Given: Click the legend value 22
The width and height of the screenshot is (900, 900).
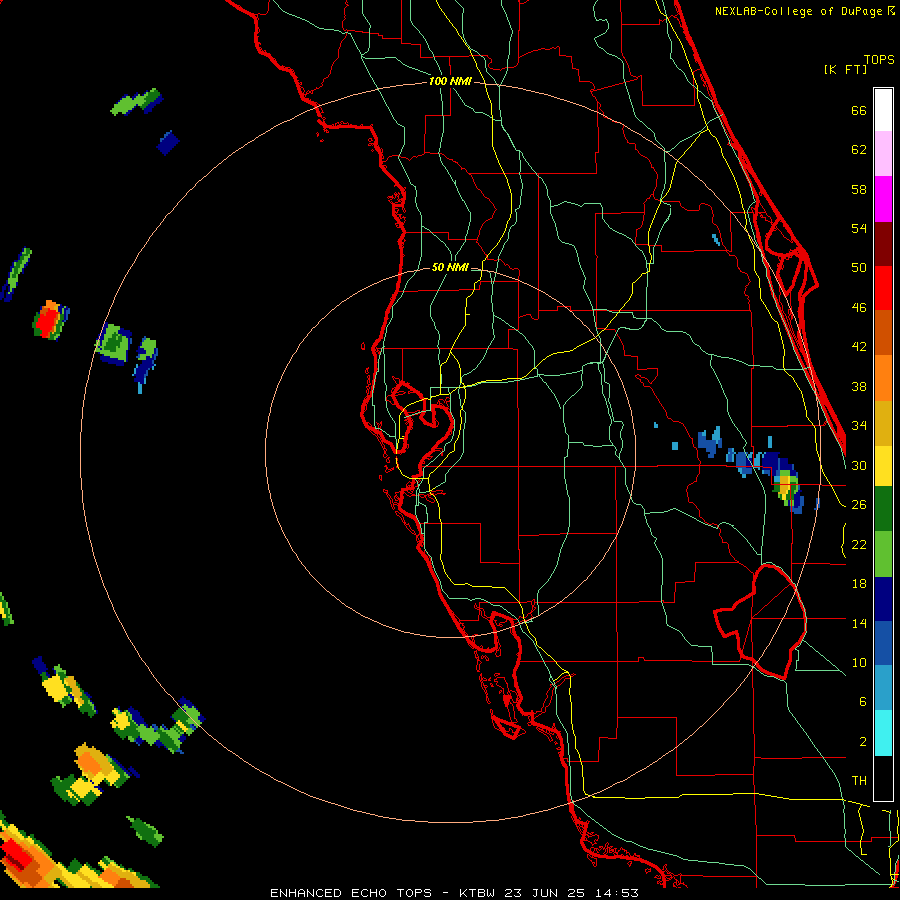Looking at the screenshot, I should 859,544.
